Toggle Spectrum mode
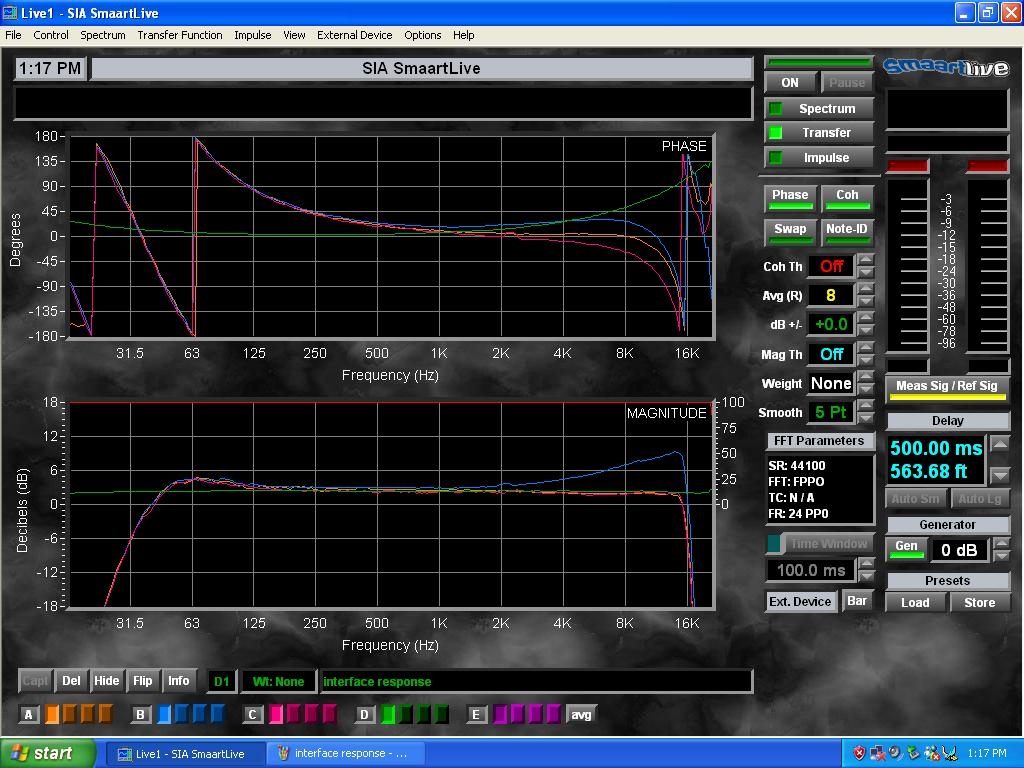The image size is (1024, 768). tap(819, 108)
